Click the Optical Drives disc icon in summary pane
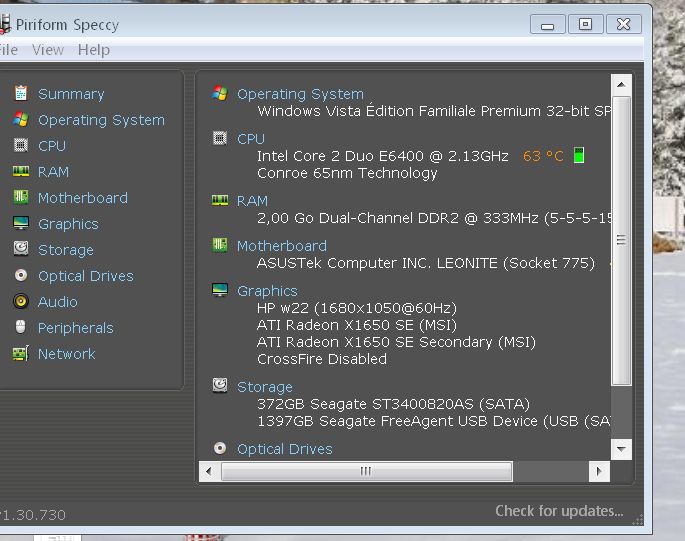The height and width of the screenshot is (541, 685). (x=220, y=448)
